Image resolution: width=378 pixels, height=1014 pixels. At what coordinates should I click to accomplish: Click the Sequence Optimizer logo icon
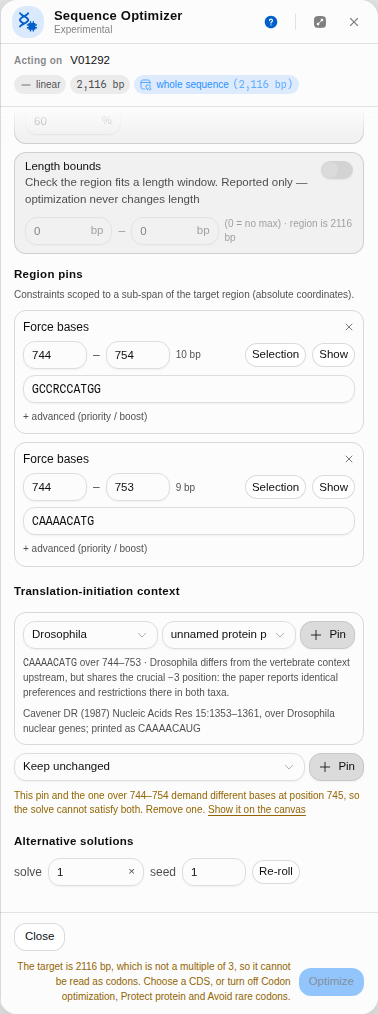[28, 22]
